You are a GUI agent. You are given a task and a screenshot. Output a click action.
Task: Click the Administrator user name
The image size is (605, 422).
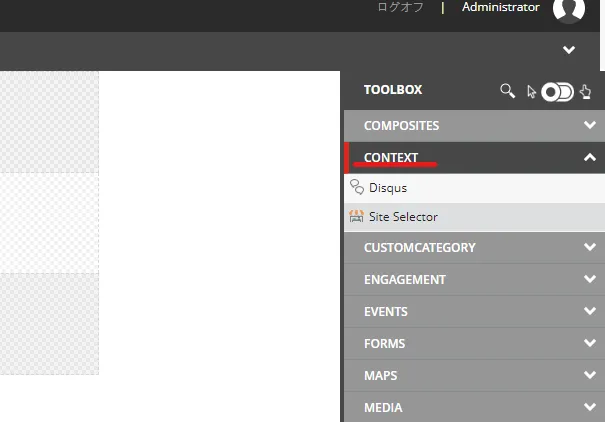pyautogui.click(x=501, y=7)
